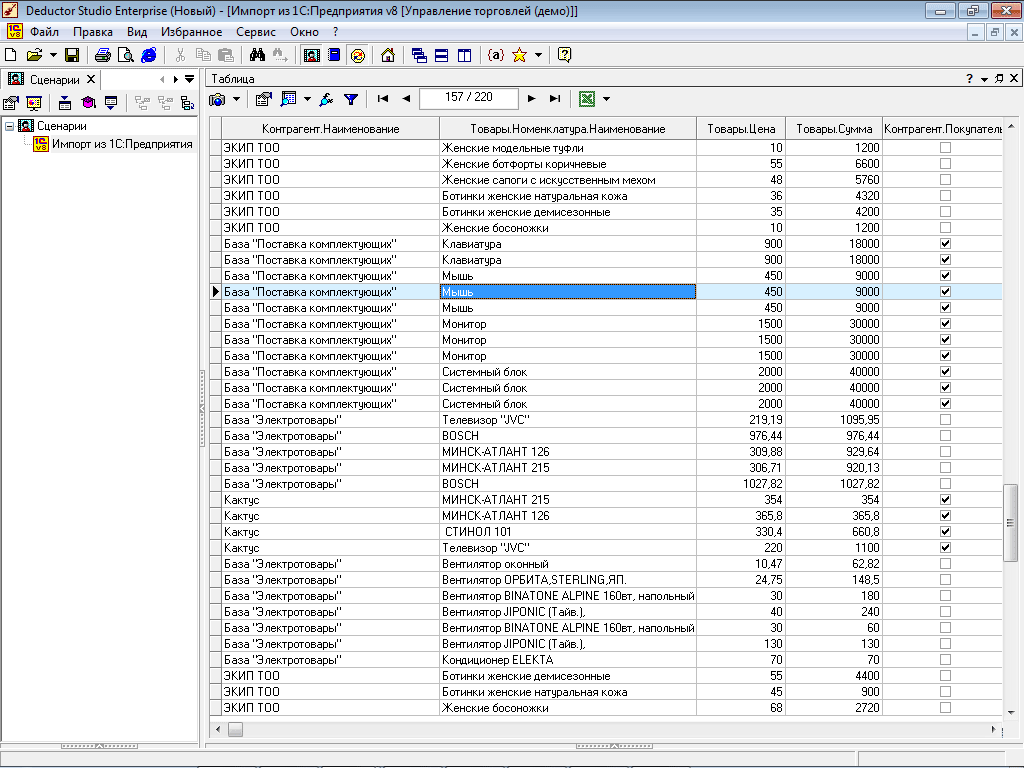The height and width of the screenshot is (768, 1024).
Task: Expand the camera snapshot dropdown arrow
Action: [x=236, y=99]
